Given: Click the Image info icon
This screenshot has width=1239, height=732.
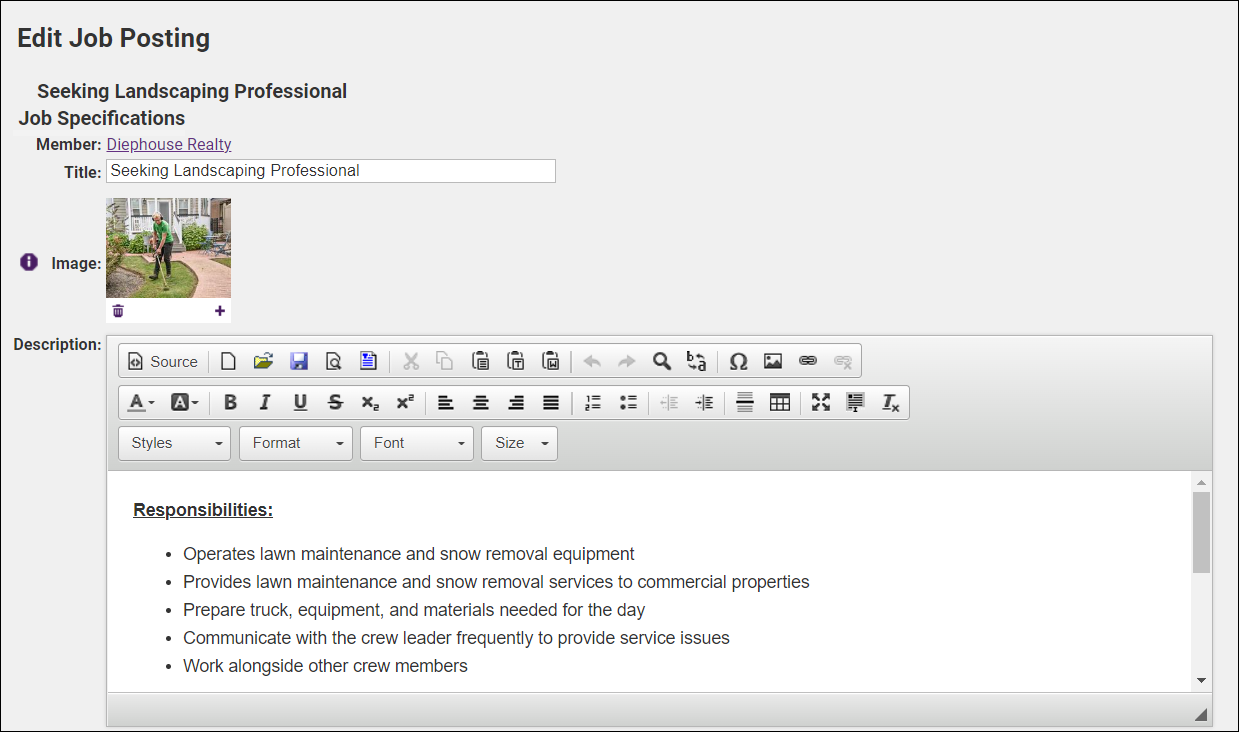Looking at the screenshot, I should (x=29, y=262).
